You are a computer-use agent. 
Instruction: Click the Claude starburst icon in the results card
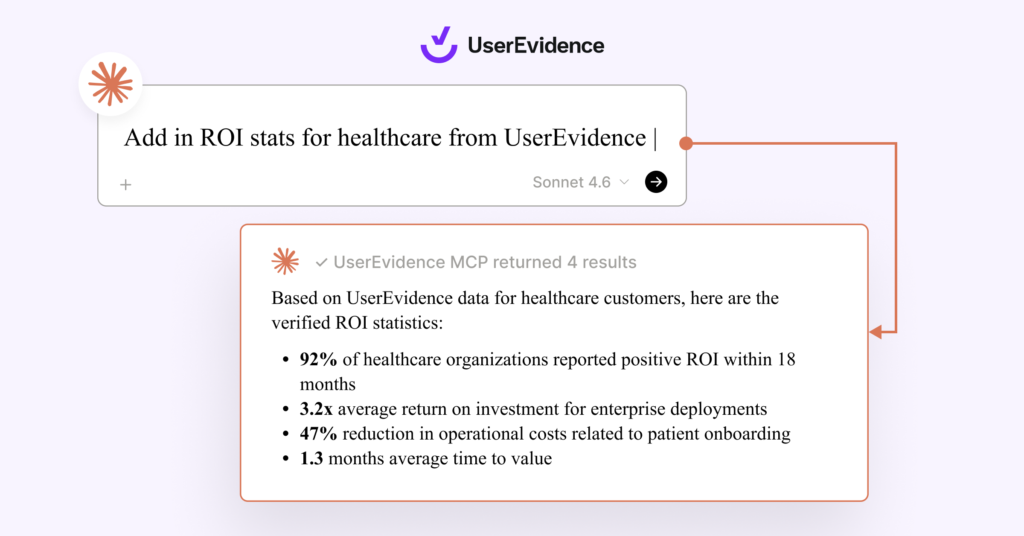pos(285,261)
